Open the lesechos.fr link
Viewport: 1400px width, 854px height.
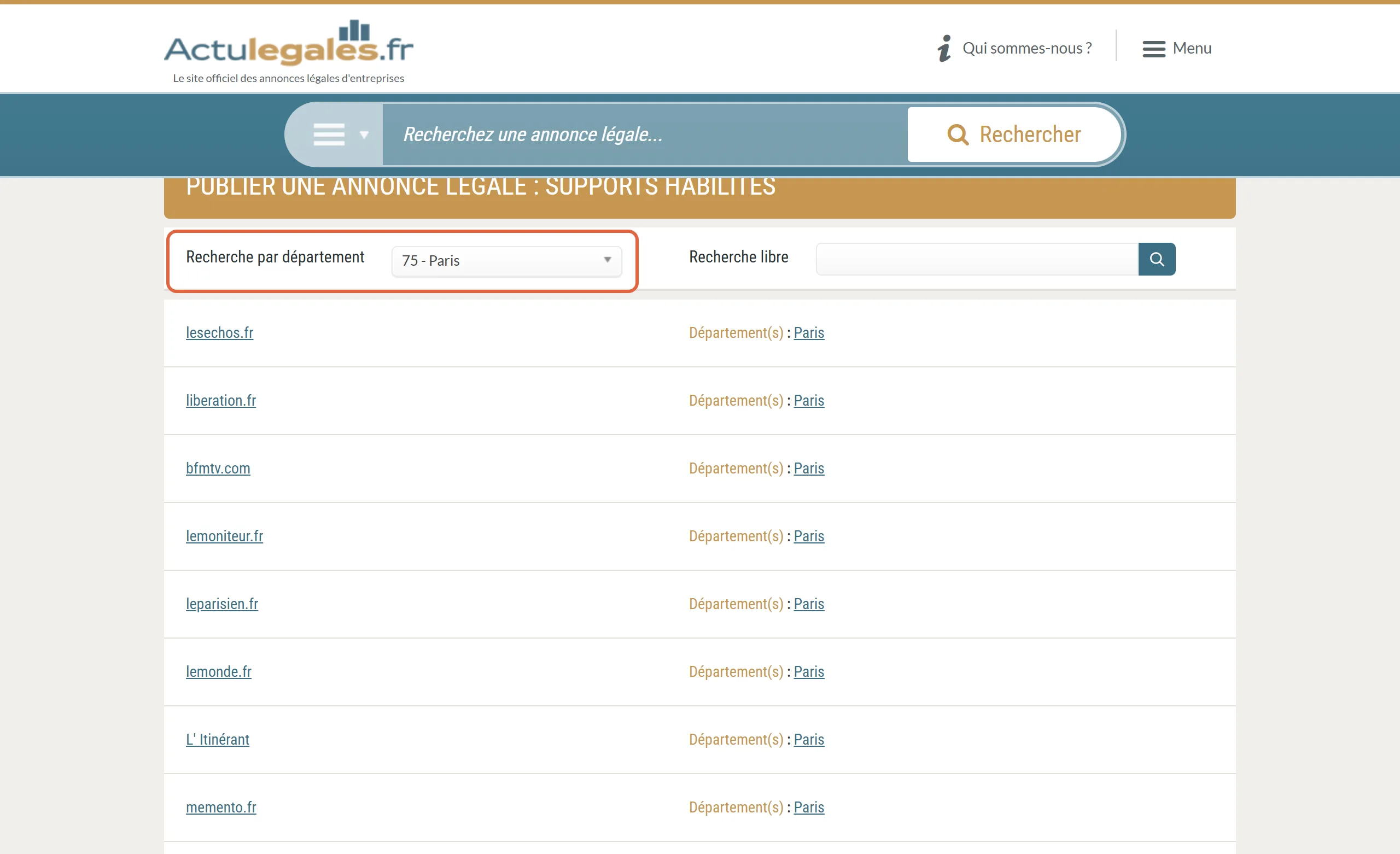219,333
